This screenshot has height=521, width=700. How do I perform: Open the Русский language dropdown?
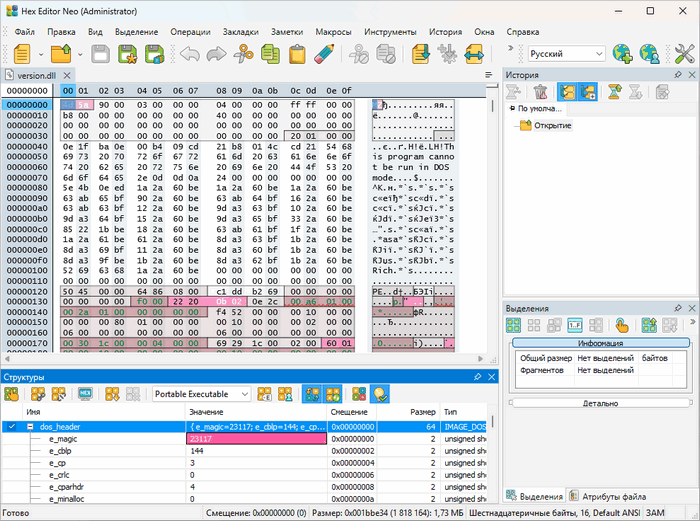[x=566, y=54]
